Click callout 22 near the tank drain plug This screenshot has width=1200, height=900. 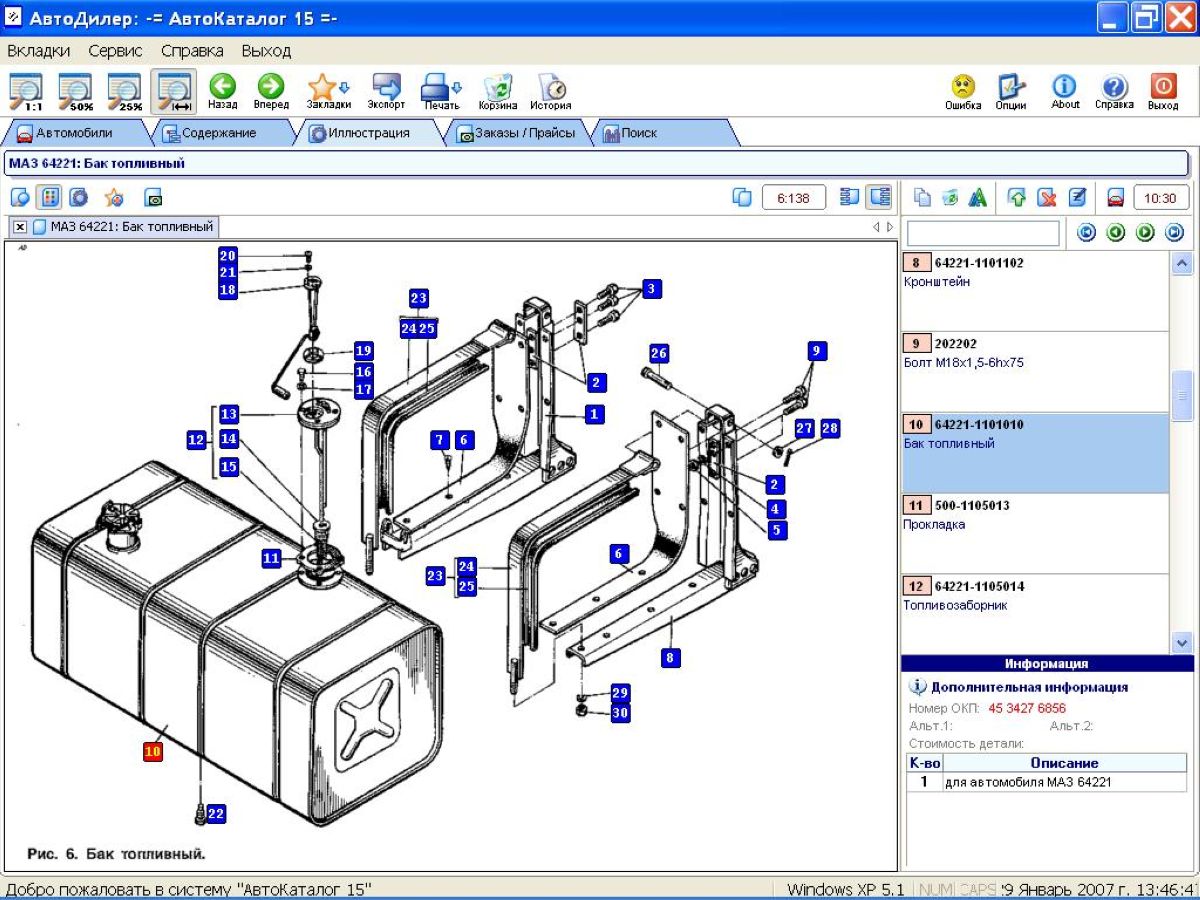tap(216, 814)
